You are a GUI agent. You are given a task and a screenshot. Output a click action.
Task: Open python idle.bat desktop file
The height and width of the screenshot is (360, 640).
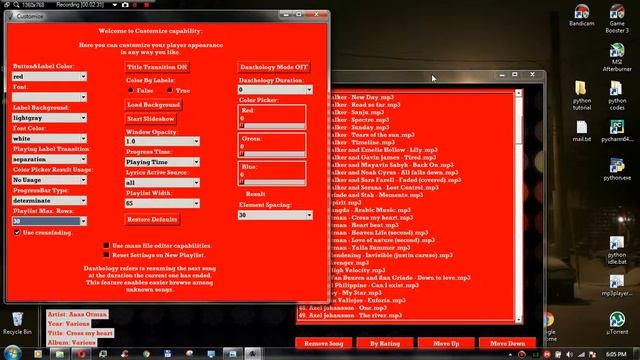617,250
